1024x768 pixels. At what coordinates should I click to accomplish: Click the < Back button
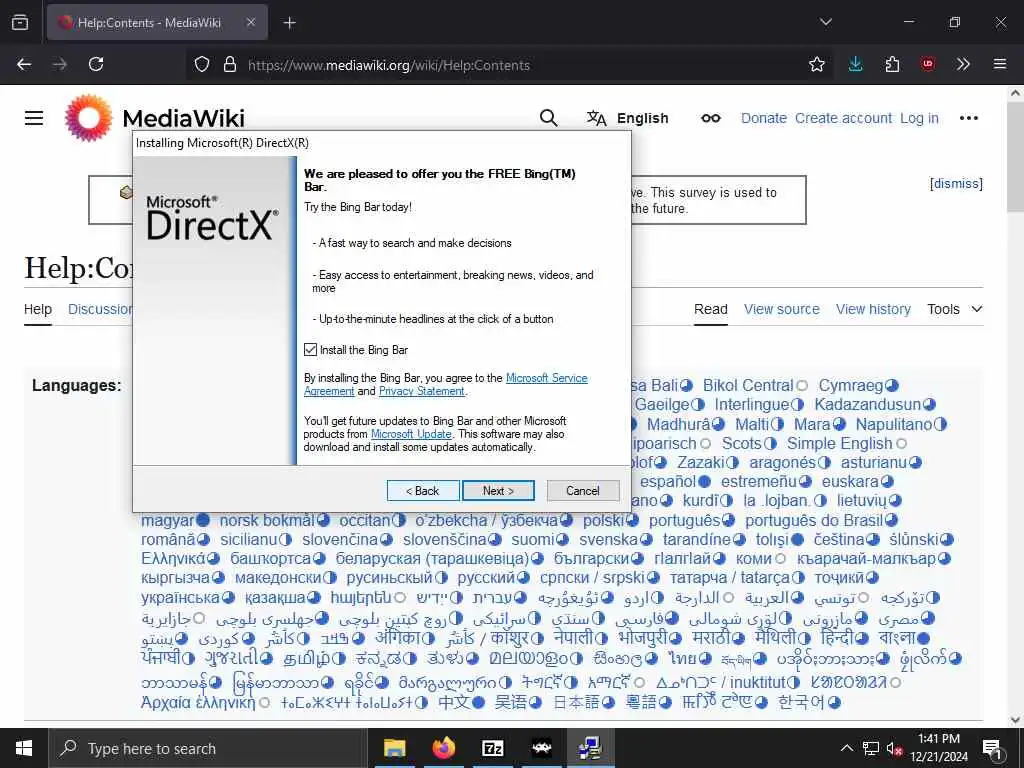coord(423,490)
